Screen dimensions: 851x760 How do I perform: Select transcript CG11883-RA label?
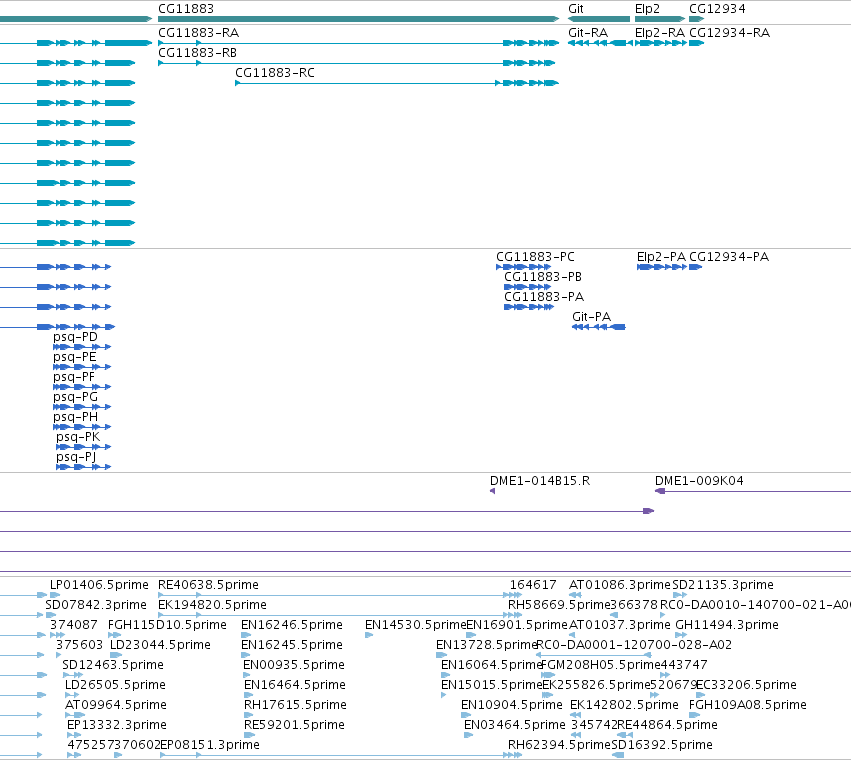point(198,33)
